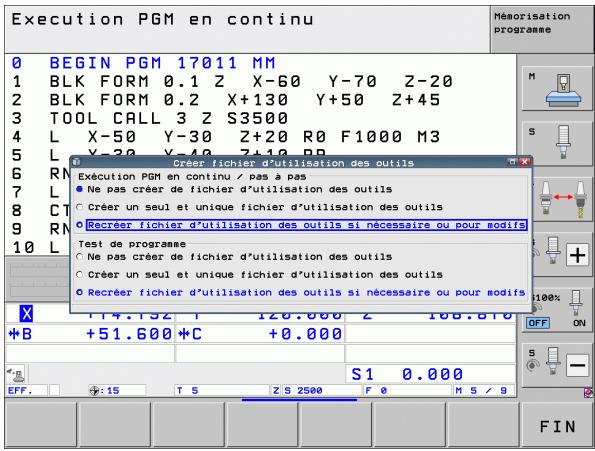Select first 'Ne pas créer' under Exécution PGM
Image resolution: width=595 pixels, height=451 pixels.
click(x=235, y=189)
